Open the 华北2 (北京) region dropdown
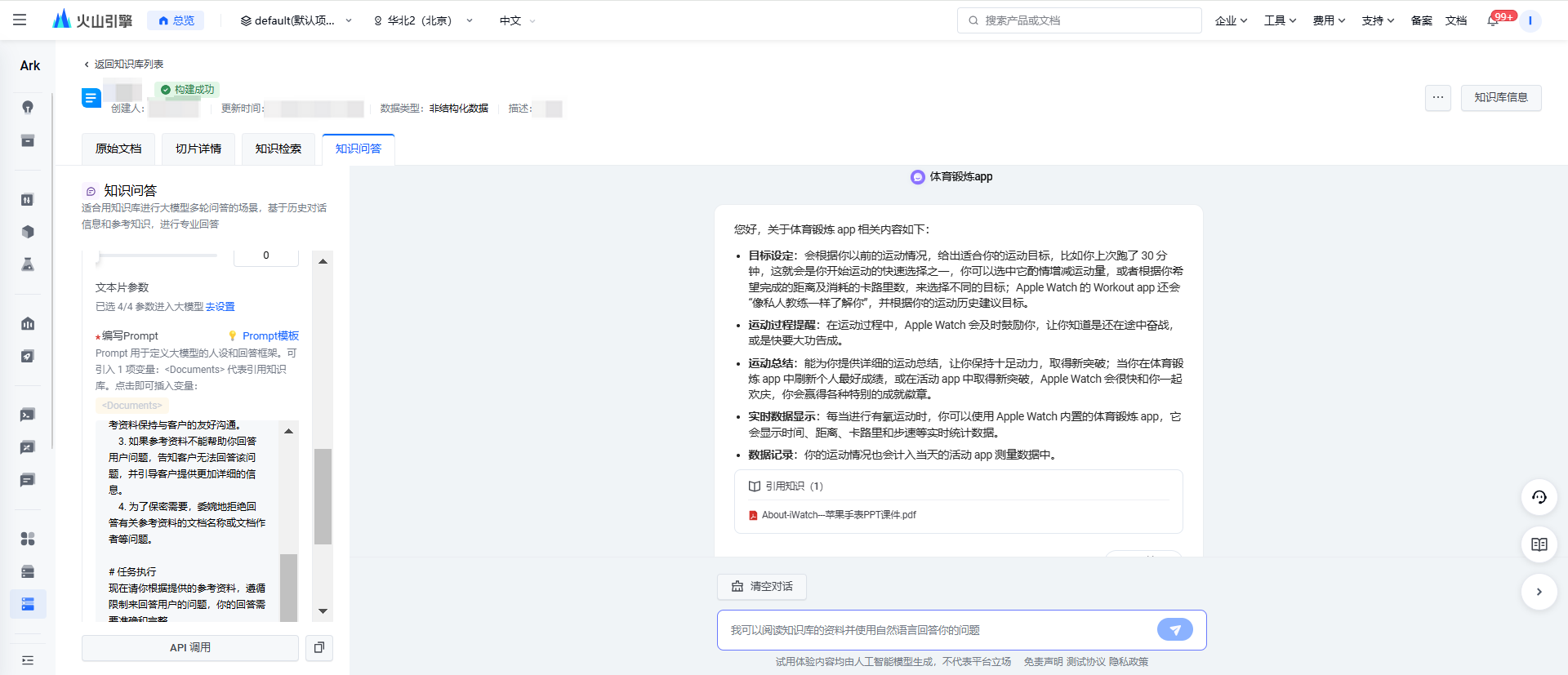1568x675 pixels. 422,20
